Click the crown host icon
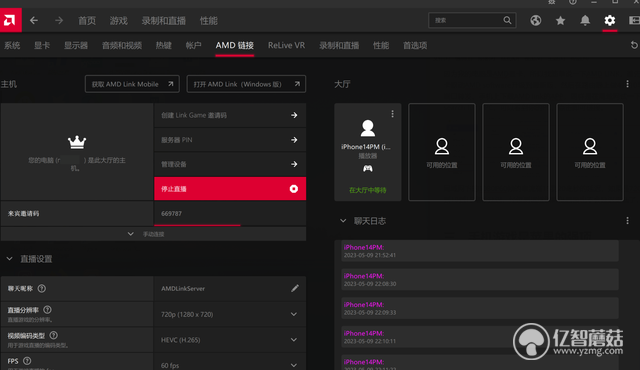This screenshot has width=640, height=370. tap(77, 142)
